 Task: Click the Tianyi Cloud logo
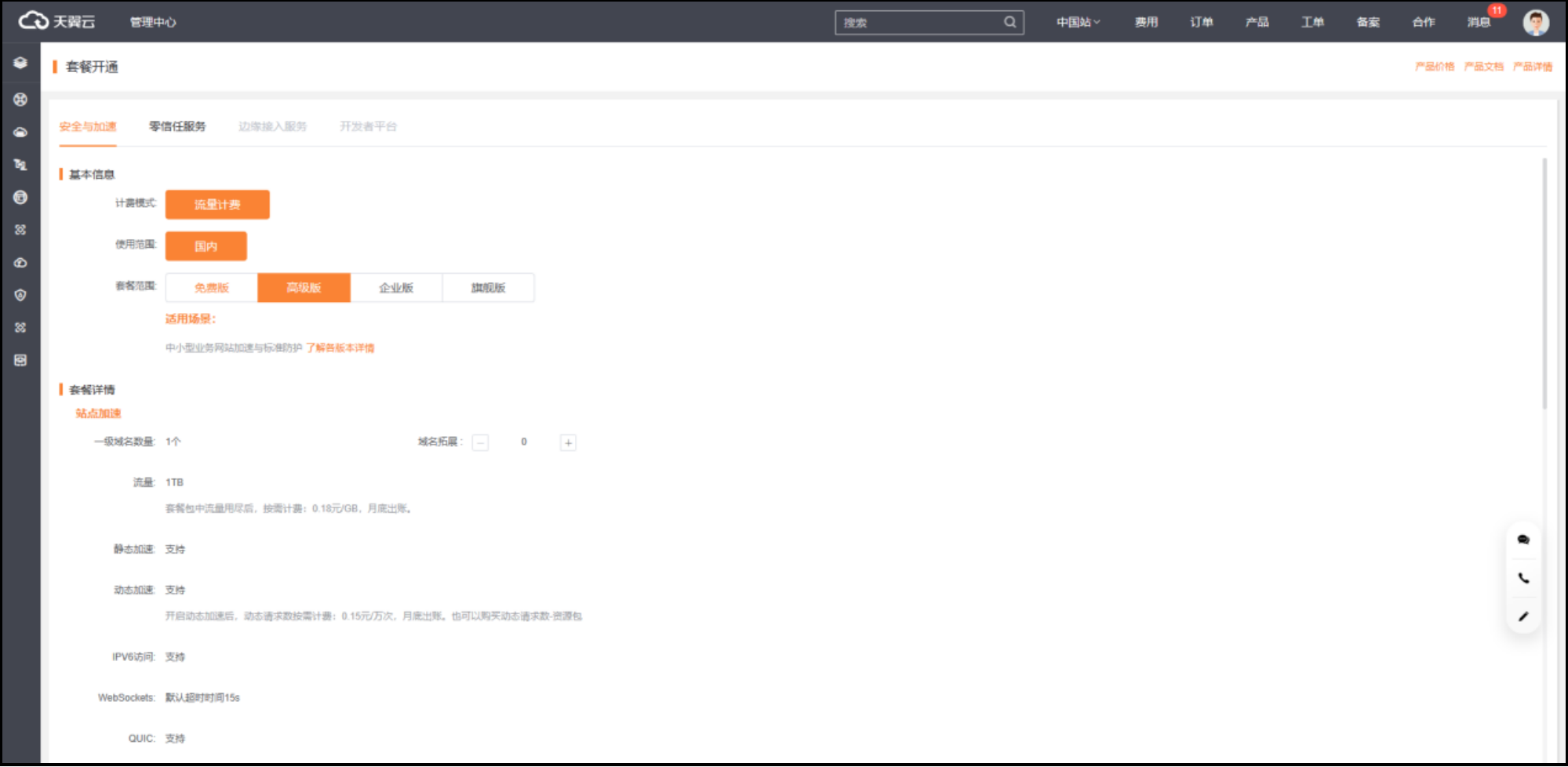click(x=56, y=21)
